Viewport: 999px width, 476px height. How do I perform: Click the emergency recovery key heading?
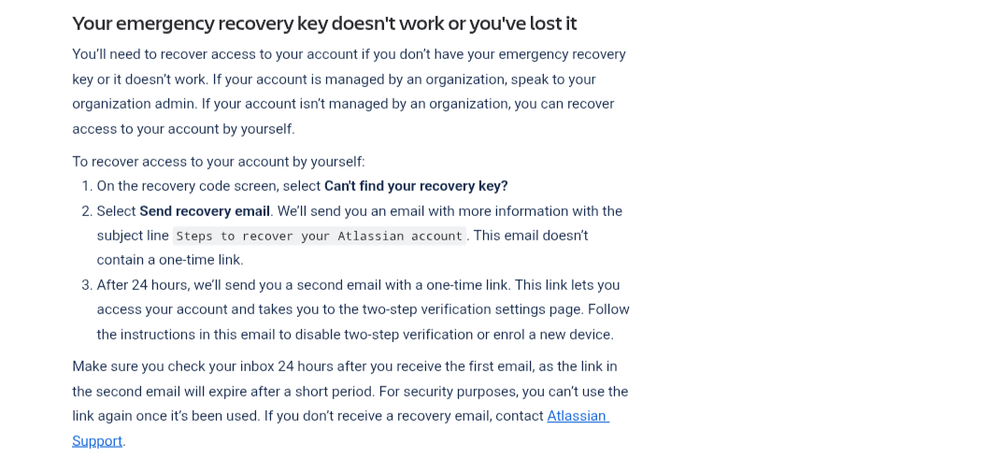(324, 24)
